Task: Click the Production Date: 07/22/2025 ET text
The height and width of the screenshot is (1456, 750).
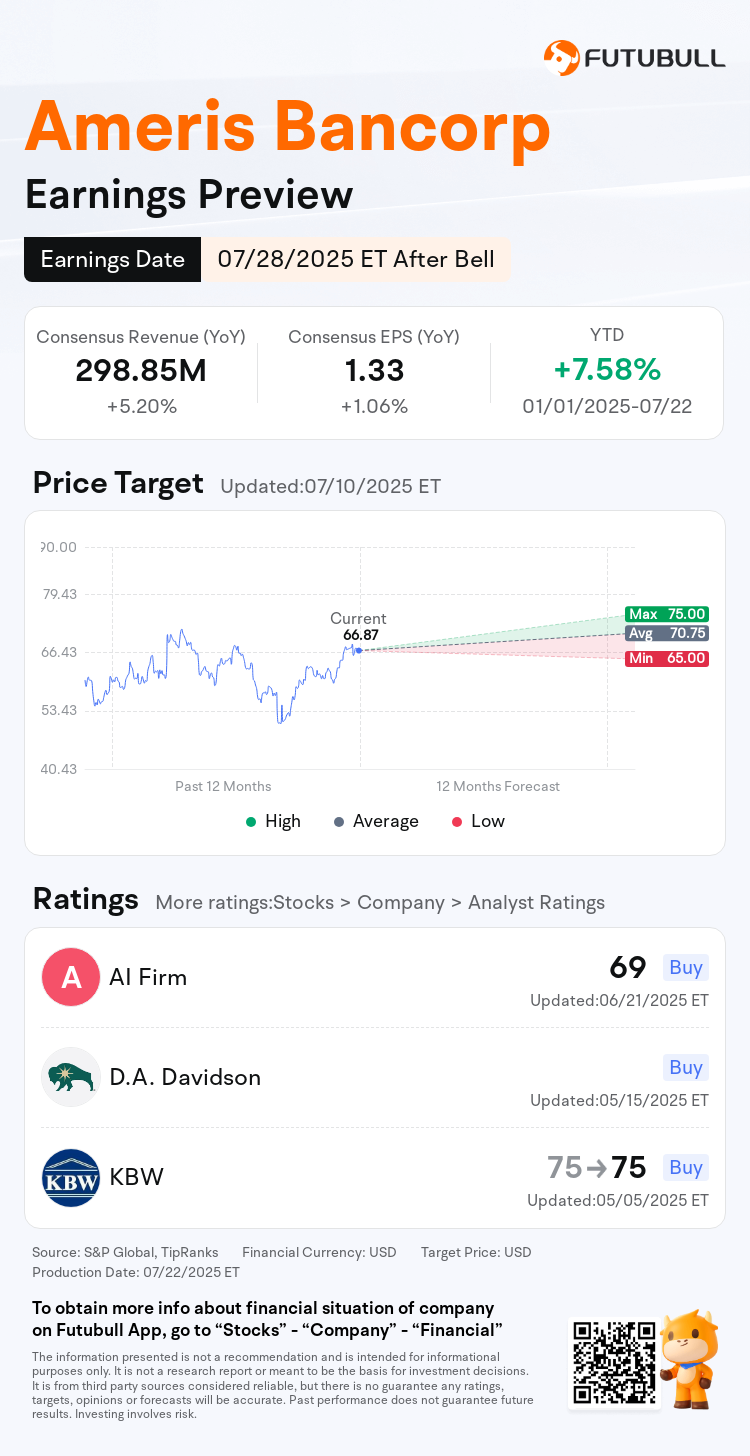Action: [136, 1272]
